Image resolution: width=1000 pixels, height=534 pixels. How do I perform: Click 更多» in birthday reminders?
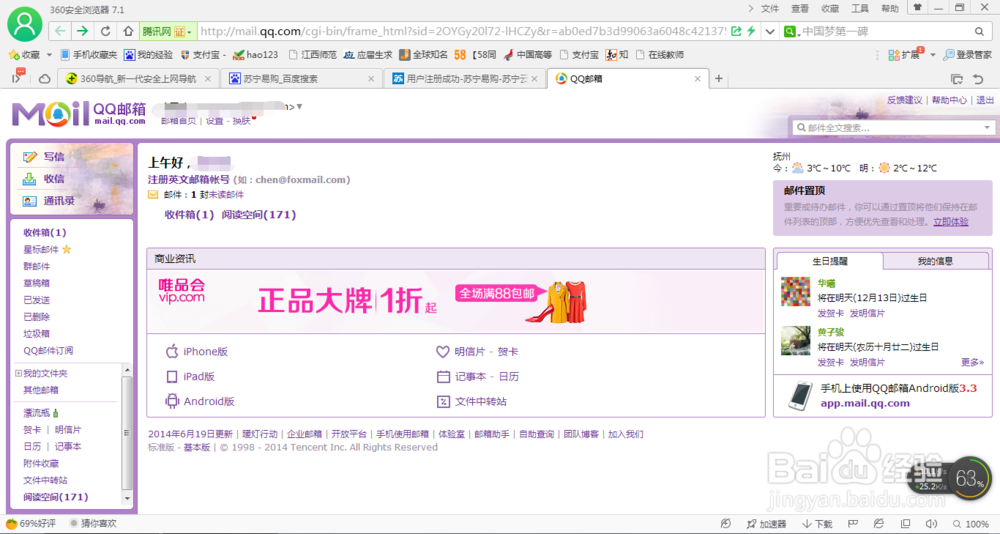click(x=972, y=362)
